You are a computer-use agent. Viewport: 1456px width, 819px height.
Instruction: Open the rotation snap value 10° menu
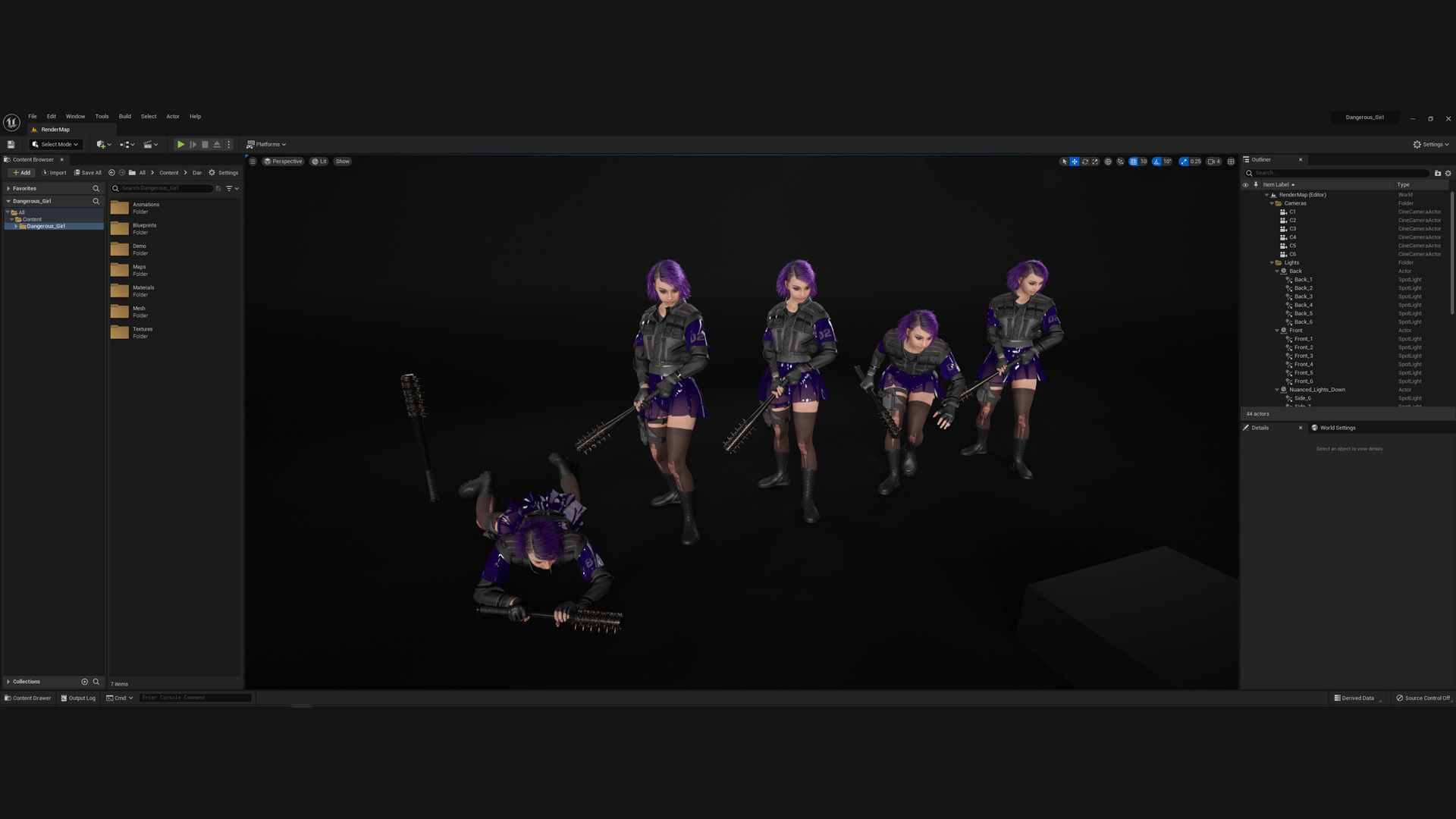pyautogui.click(x=1167, y=162)
